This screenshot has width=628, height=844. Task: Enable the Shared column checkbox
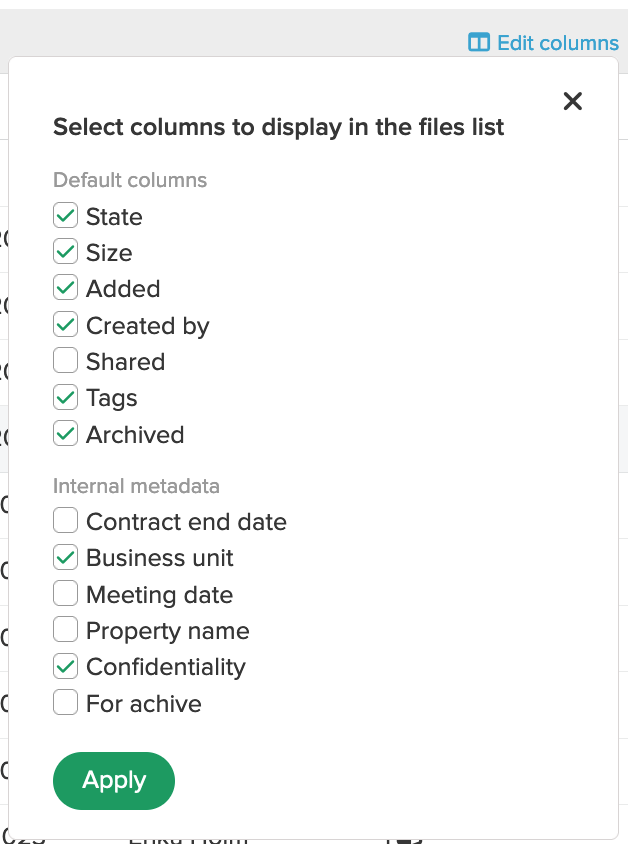[65, 360]
